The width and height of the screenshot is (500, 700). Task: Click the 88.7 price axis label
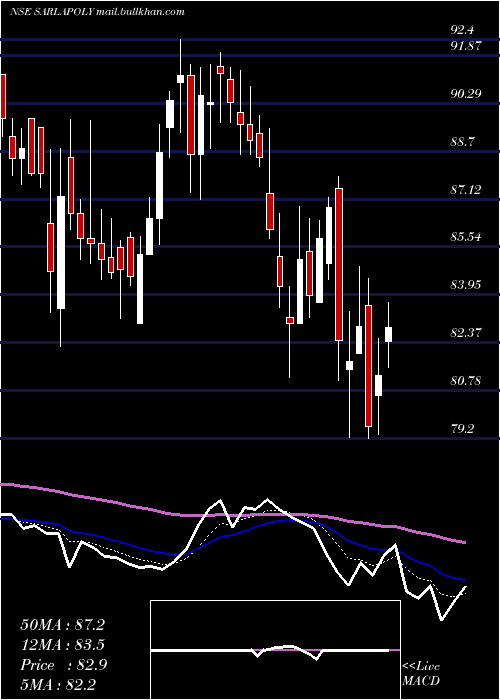click(x=462, y=142)
